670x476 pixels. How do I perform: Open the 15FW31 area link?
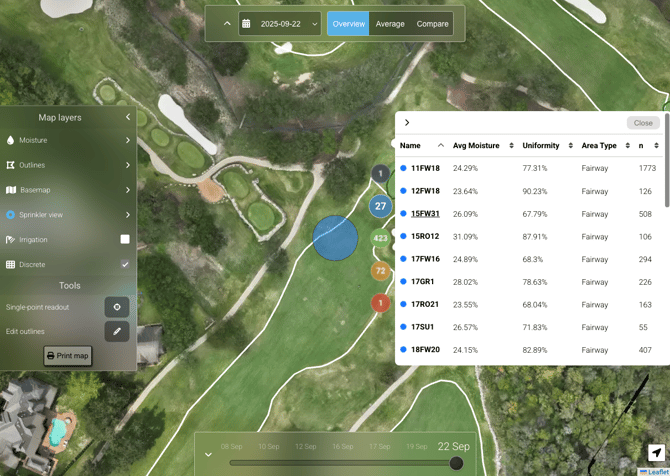(425, 214)
